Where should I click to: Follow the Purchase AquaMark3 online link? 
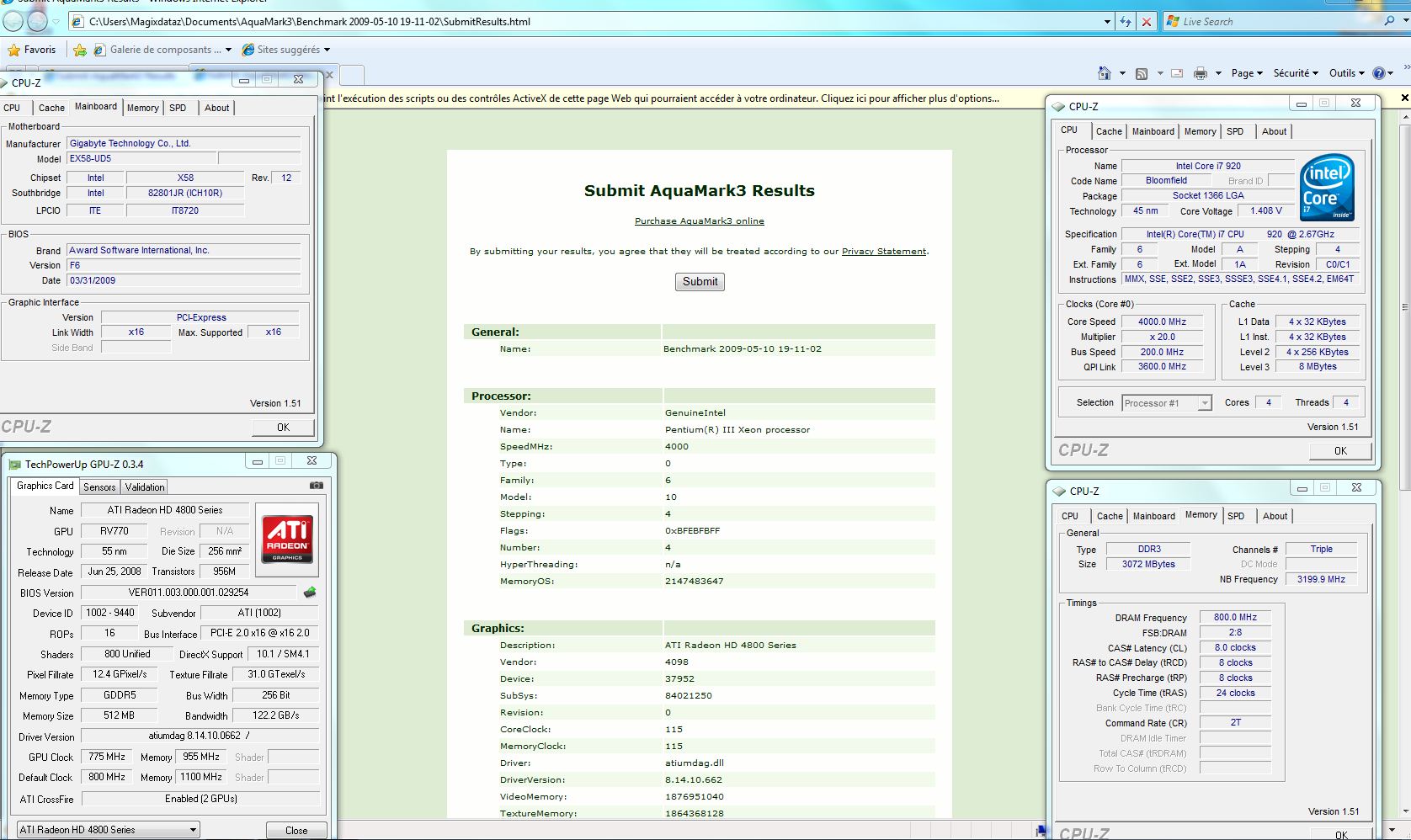[700, 221]
